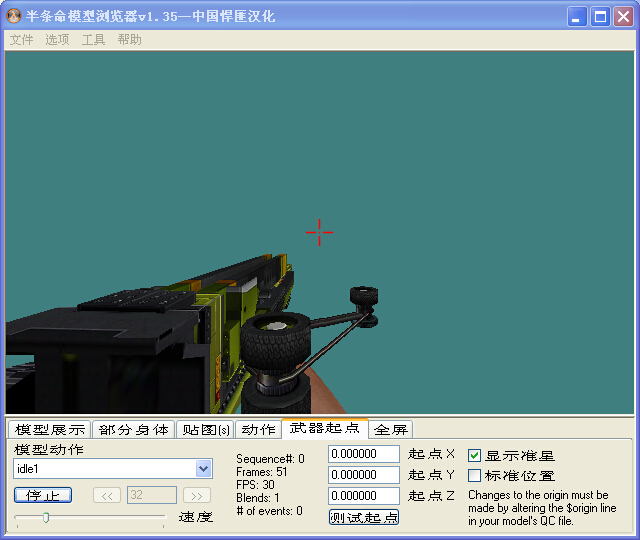Select the 武器起点 tab
The height and width of the screenshot is (540, 640).
click(325, 428)
